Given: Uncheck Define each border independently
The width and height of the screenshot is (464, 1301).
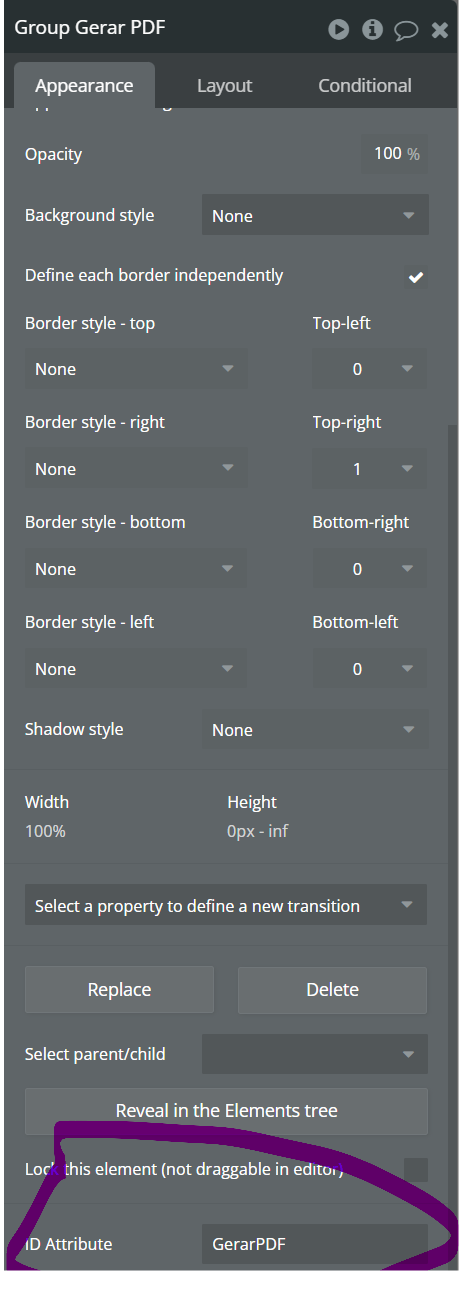Looking at the screenshot, I should click(x=416, y=277).
